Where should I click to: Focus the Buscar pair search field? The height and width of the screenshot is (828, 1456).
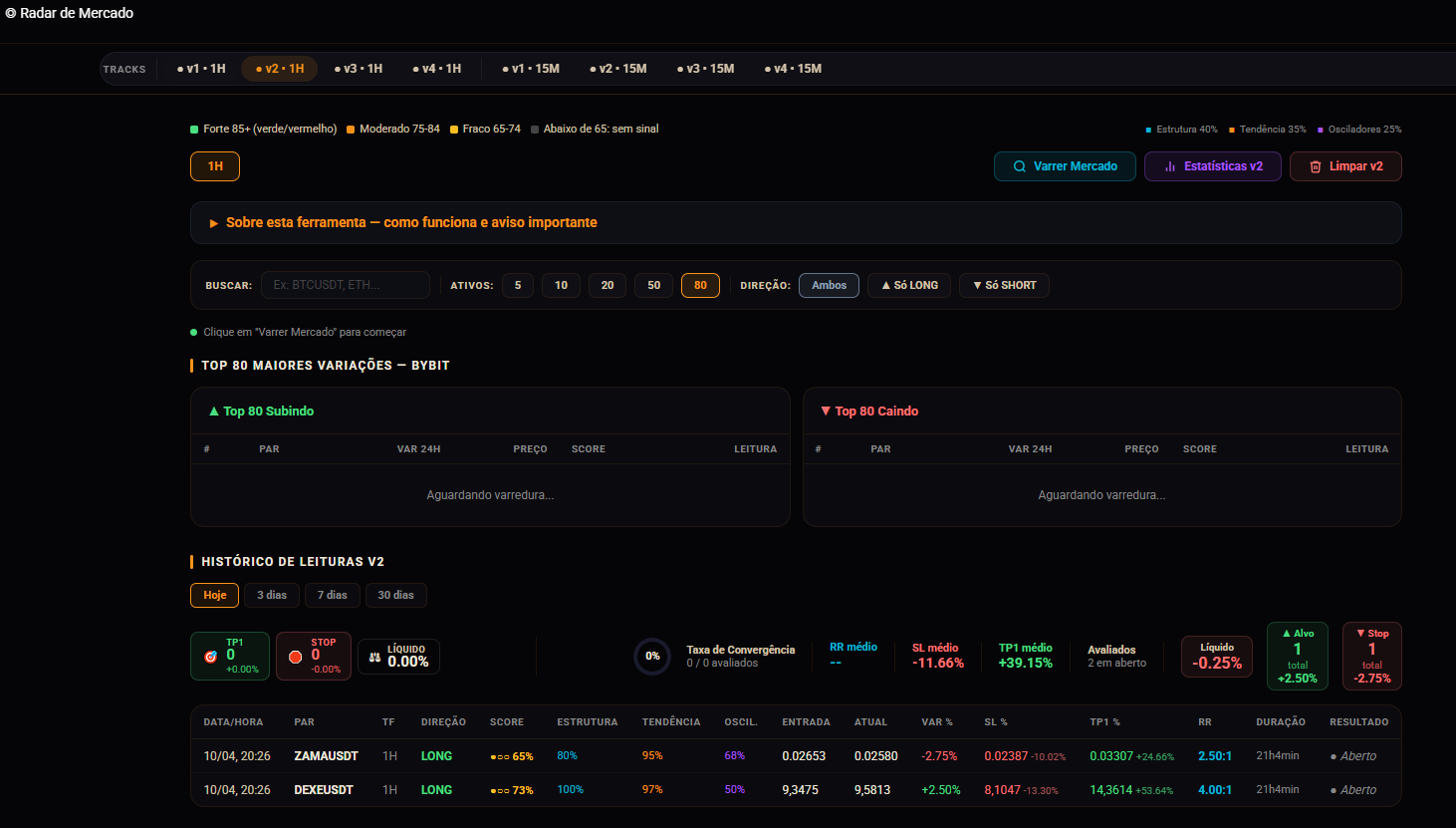346,285
